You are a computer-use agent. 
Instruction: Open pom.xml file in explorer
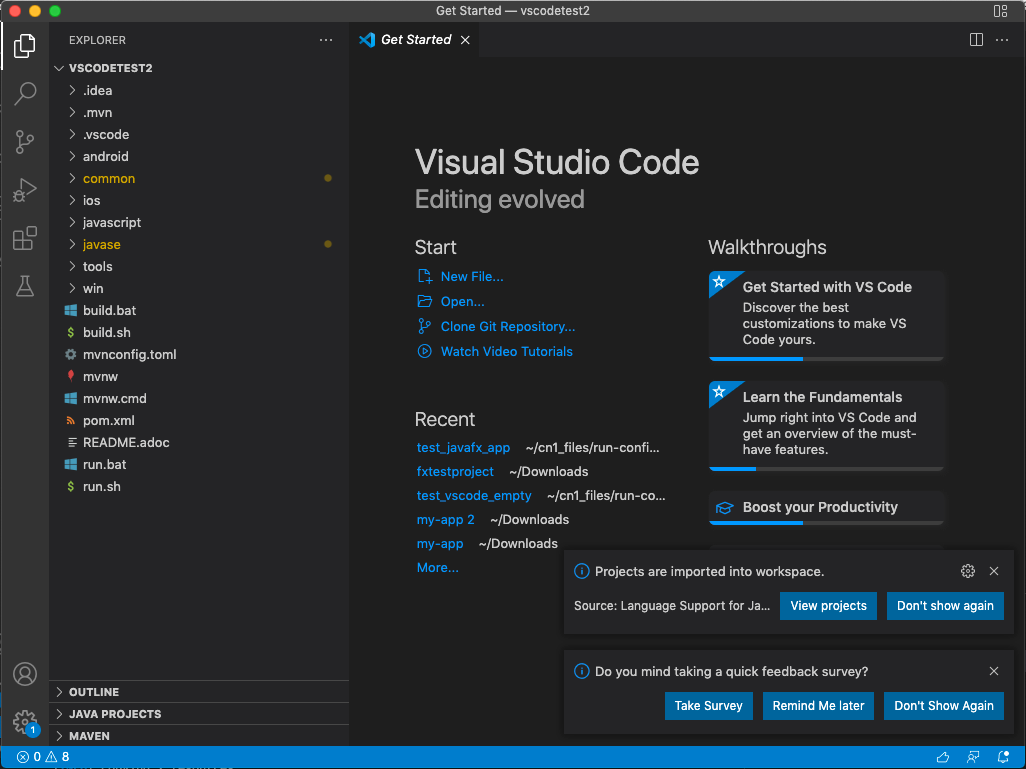pyautogui.click(x=108, y=420)
